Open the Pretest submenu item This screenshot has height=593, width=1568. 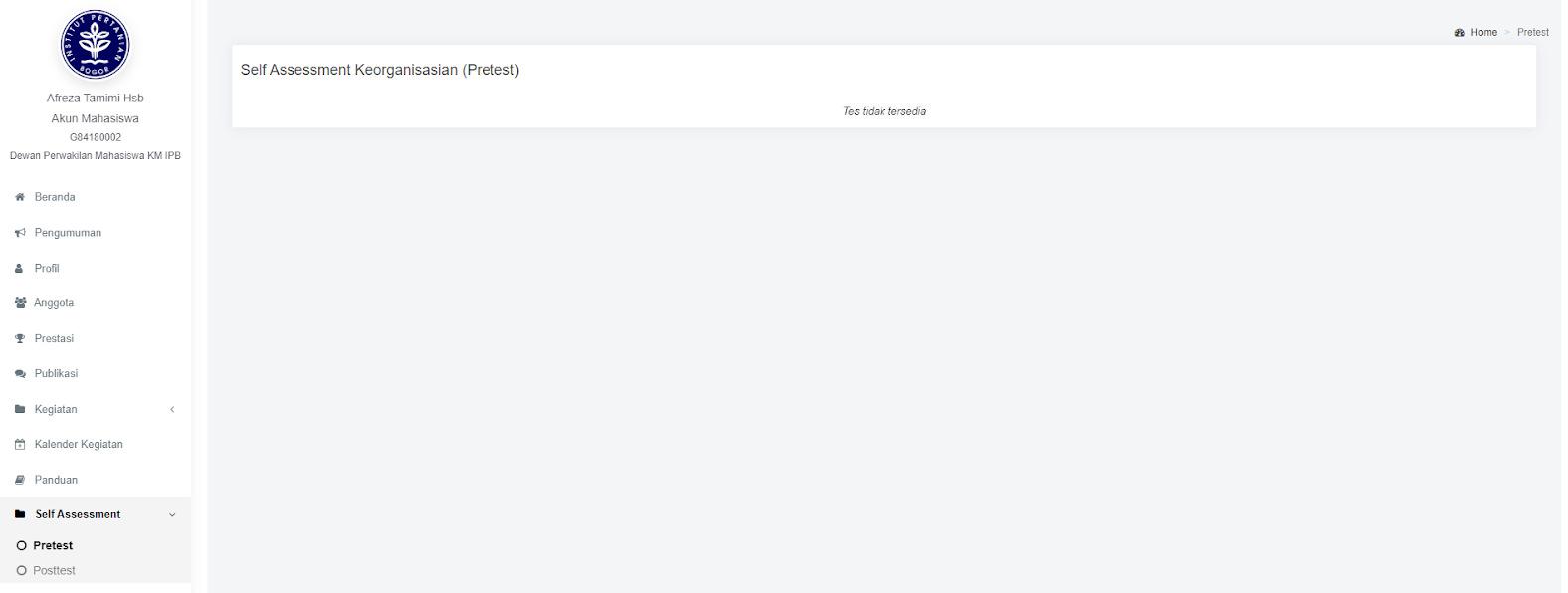point(53,546)
